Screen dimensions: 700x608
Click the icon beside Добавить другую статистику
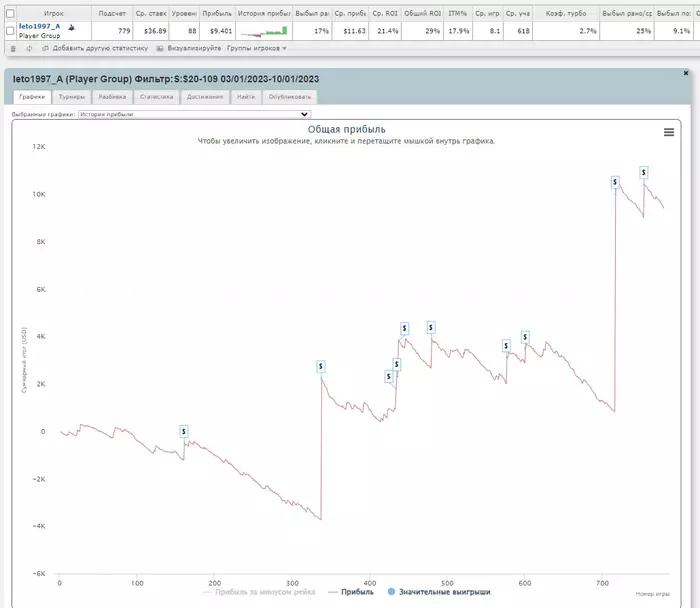click(x=45, y=48)
